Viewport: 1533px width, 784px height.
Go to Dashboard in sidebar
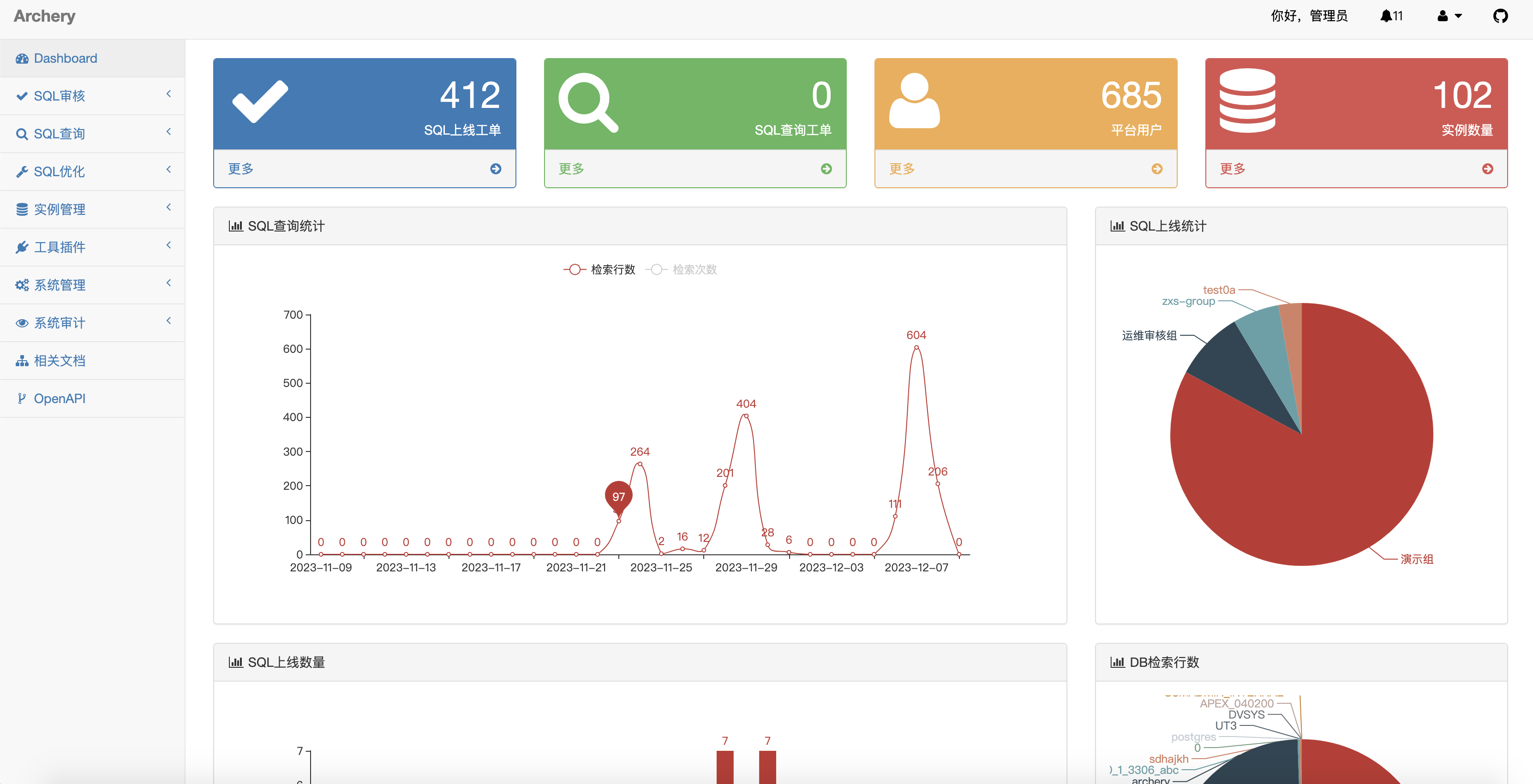point(92,58)
